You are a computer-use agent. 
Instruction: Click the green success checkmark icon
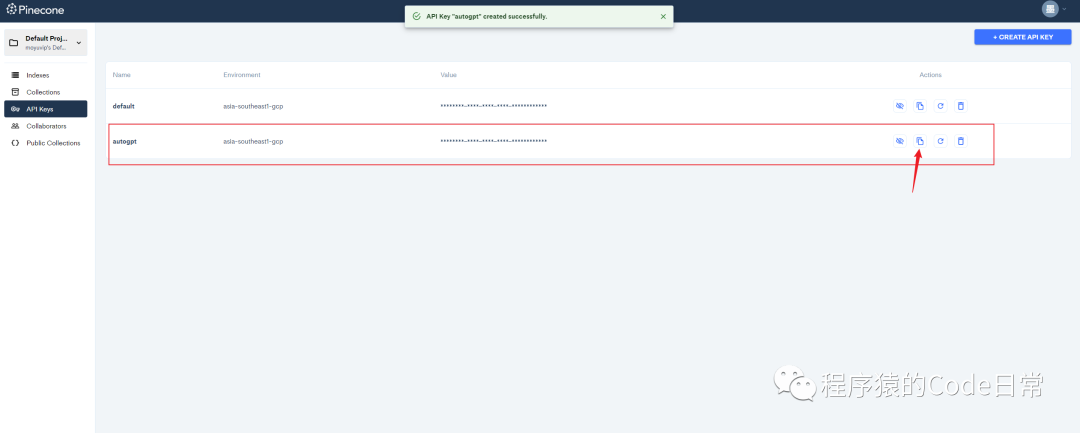(x=416, y=16)
